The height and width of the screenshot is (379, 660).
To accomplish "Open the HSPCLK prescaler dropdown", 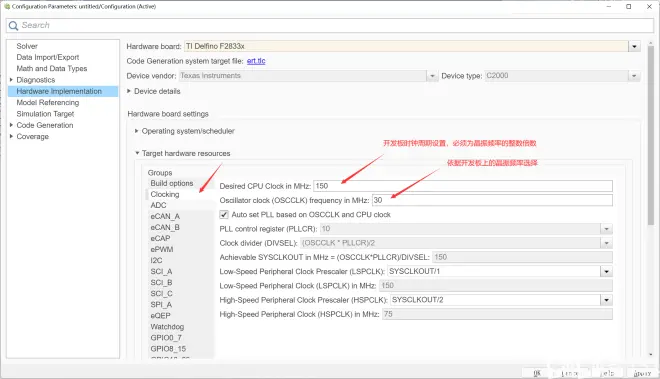I will 607,300.
